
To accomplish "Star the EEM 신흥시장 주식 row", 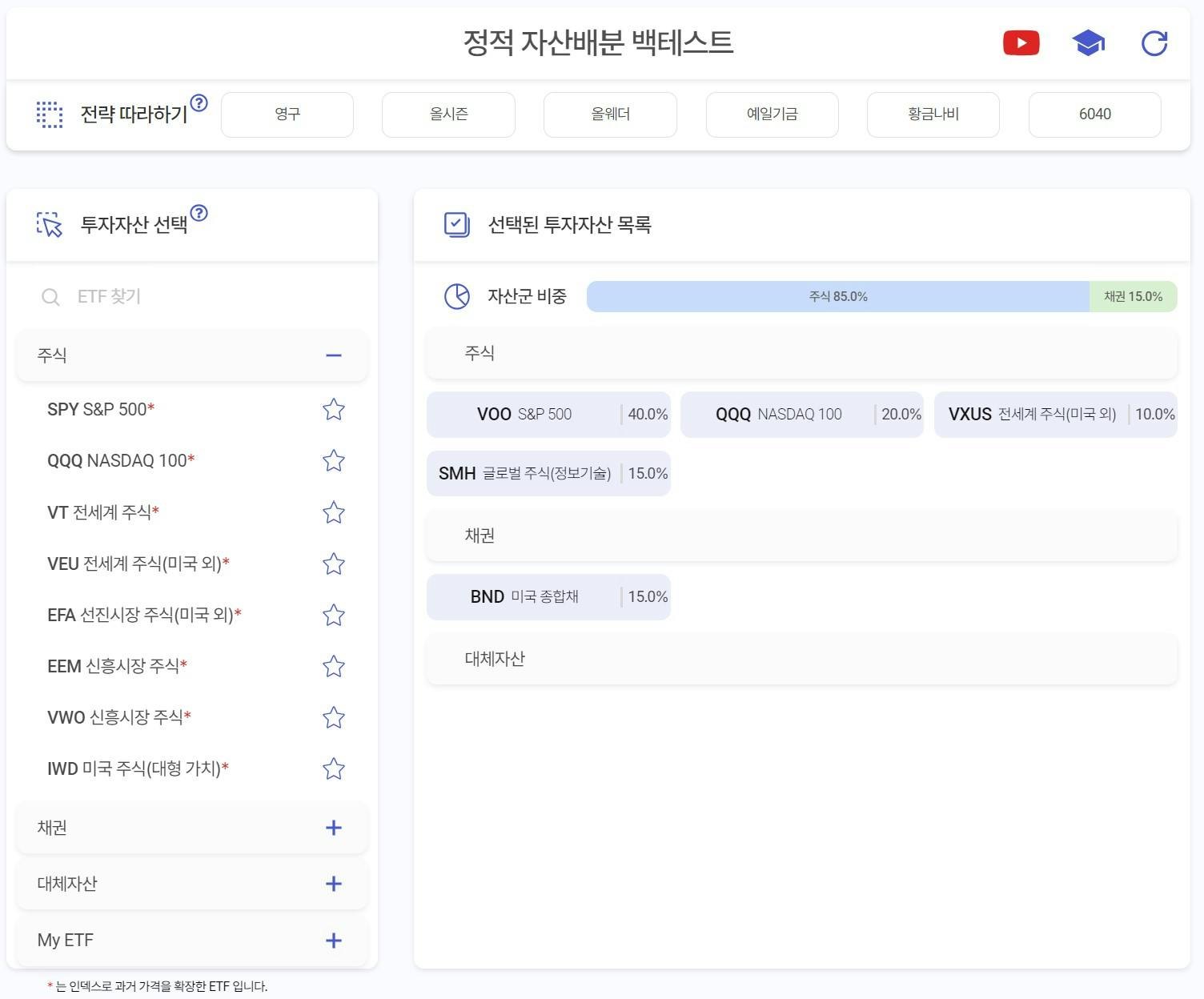I will (334, 666).
